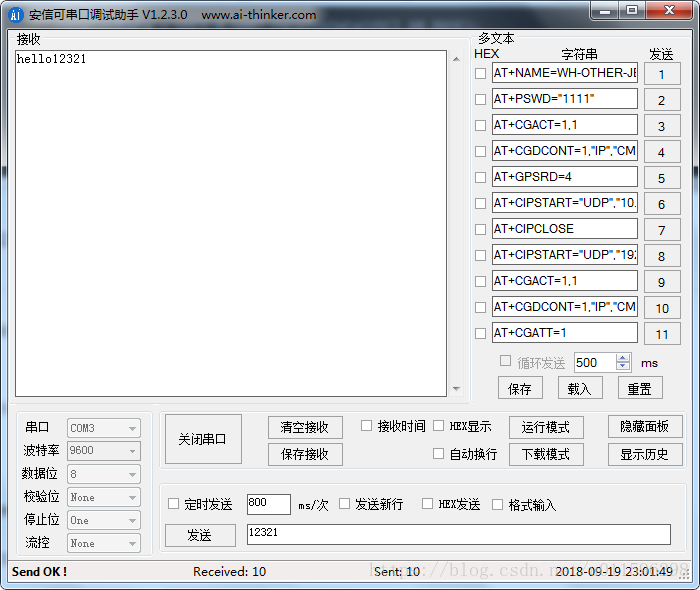Viewport: 700px width, 590px height.
Task: Click the send text field containing 12321
Action: coord(458,534)
